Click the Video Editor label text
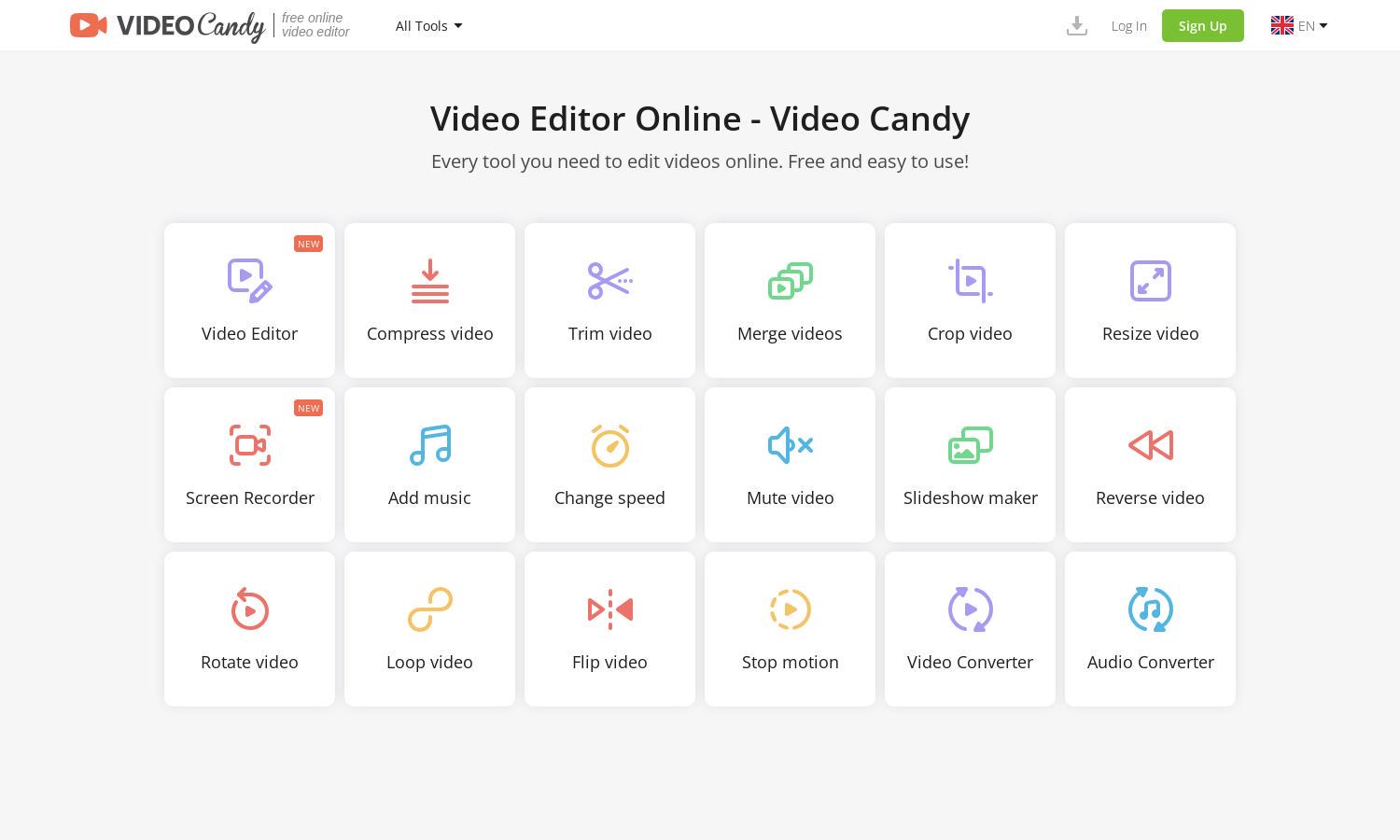 pyautogui.click(x=250, y=334)
